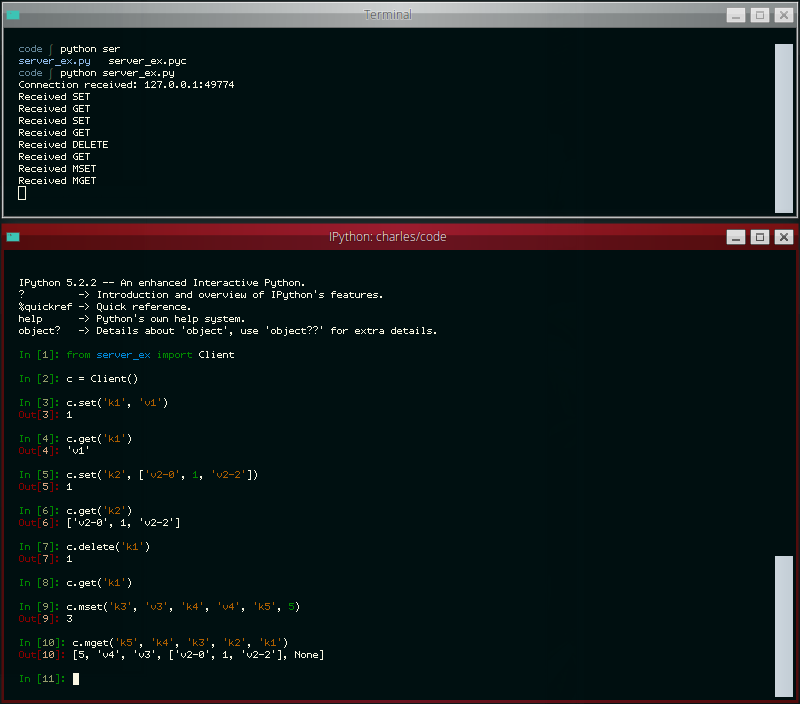
Task: Close the IPython charles/code window
Action: click(783, 237)
